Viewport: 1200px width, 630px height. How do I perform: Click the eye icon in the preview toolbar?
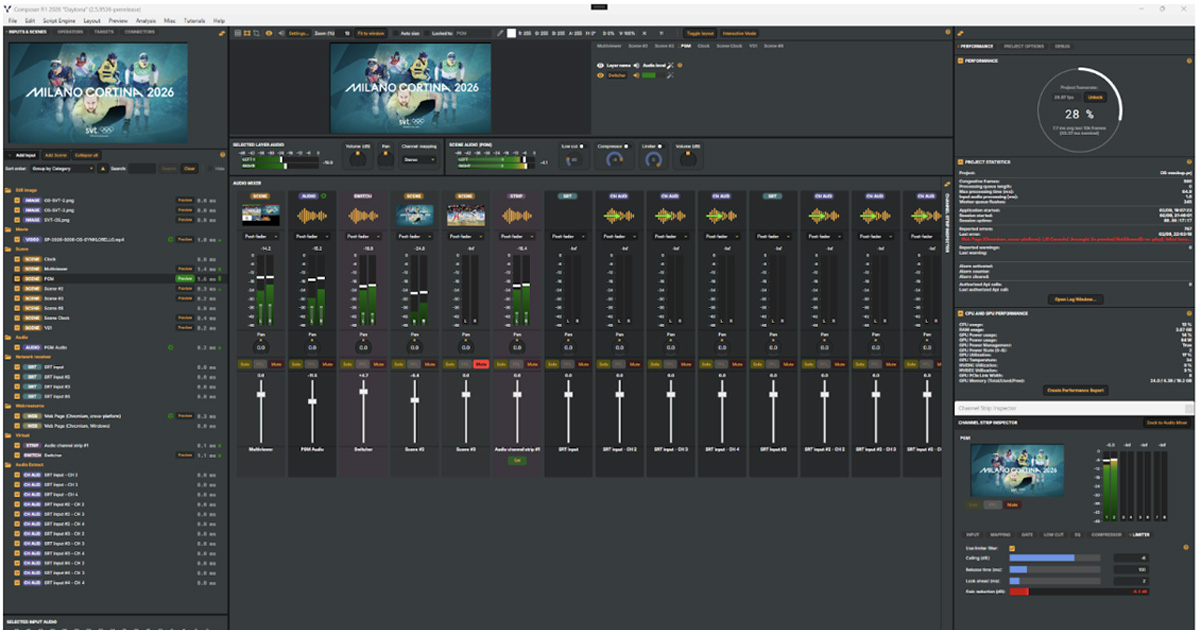point(268,33)
